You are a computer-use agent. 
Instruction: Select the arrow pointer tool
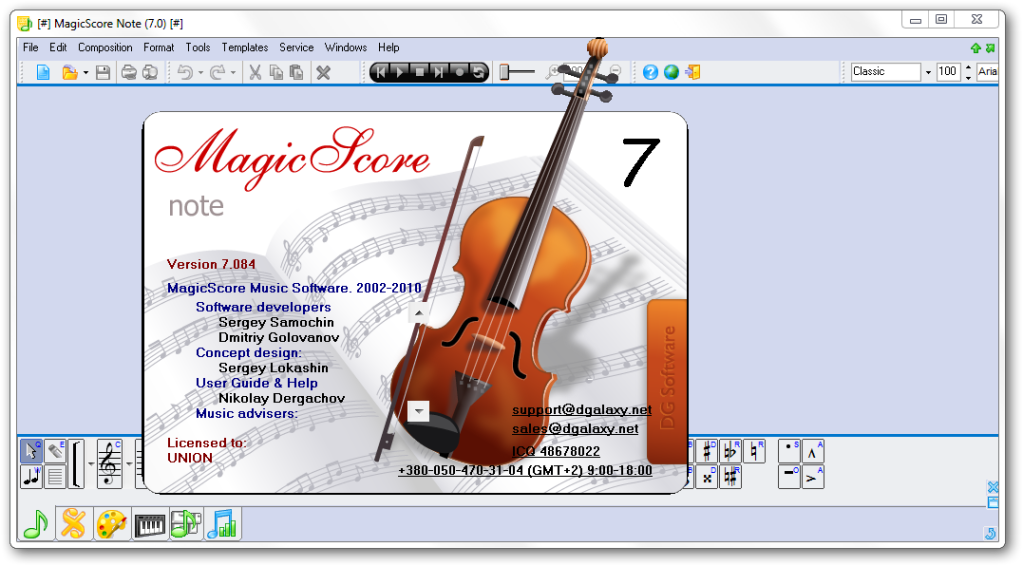point(31,451)
